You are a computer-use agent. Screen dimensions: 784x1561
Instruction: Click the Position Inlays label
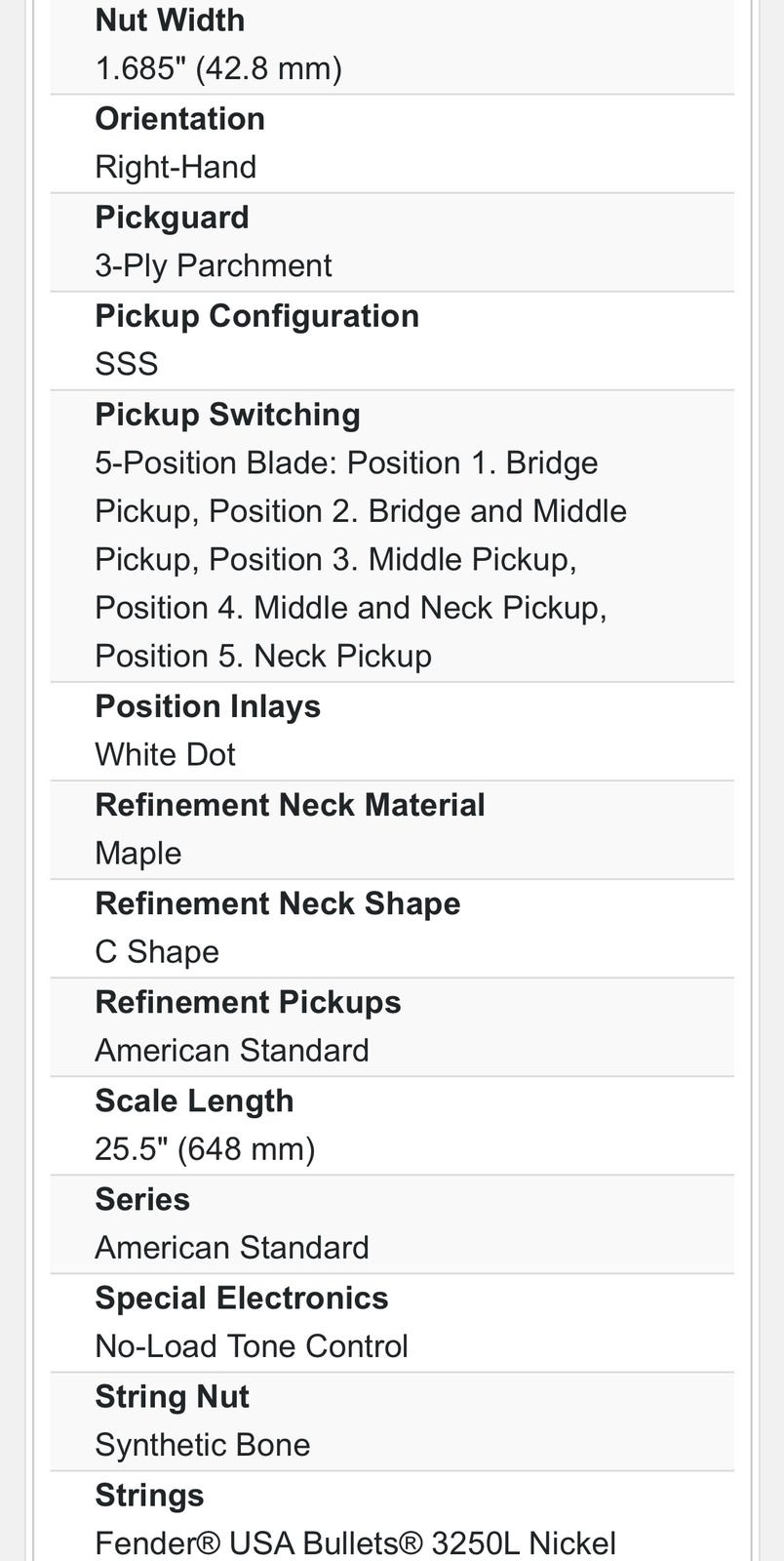[208, 706]
